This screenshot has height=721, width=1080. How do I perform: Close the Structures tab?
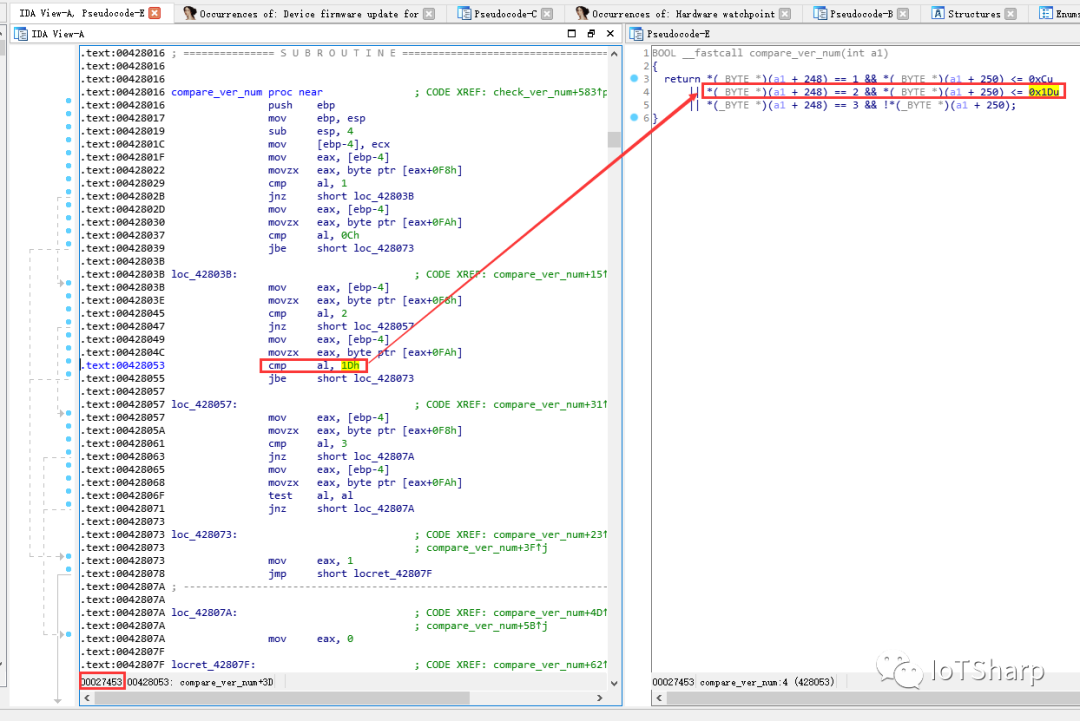point(1011,14)
